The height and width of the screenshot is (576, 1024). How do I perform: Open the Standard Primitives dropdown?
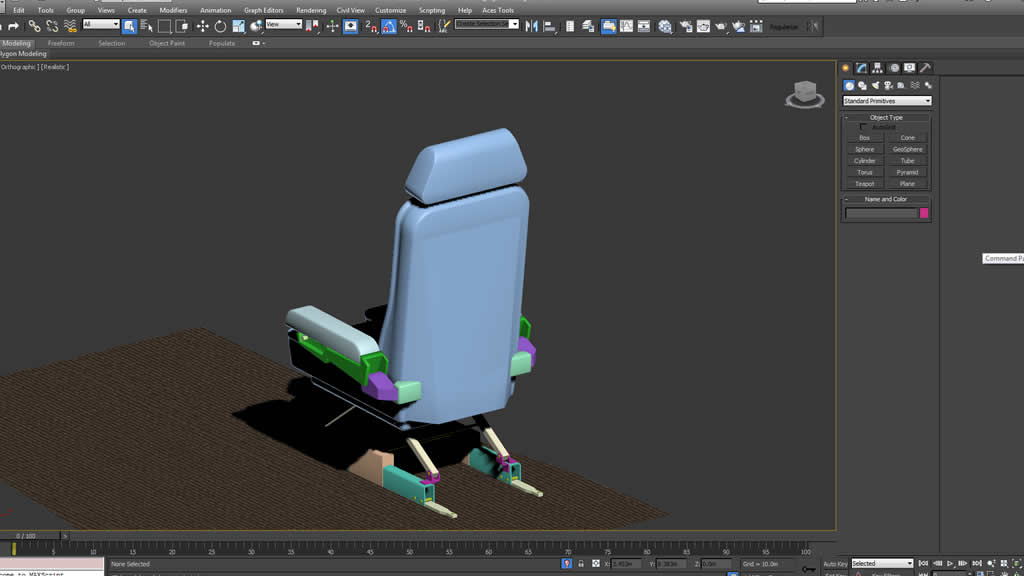(x=887, y=101)
